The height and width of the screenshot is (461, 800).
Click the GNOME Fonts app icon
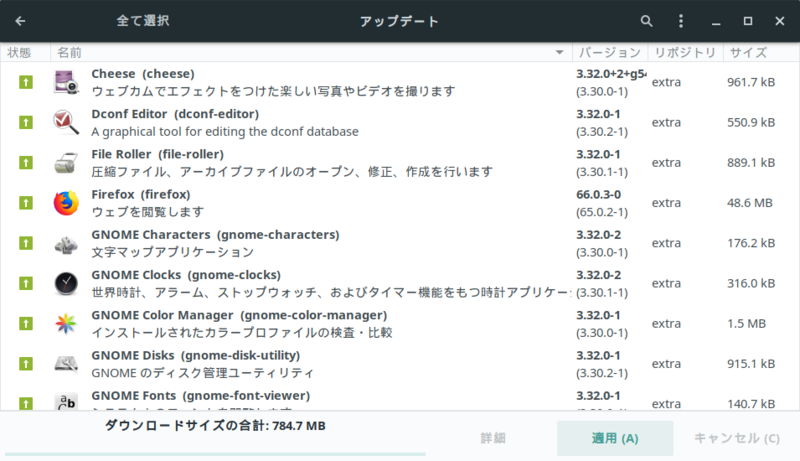(x=66, y=401)
